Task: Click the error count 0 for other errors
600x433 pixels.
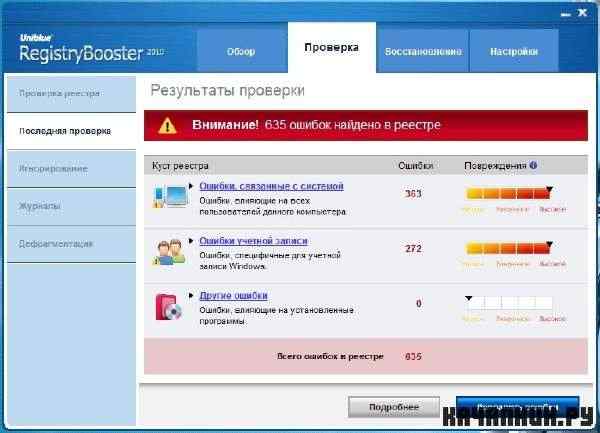Action: (x=419, y=303)
